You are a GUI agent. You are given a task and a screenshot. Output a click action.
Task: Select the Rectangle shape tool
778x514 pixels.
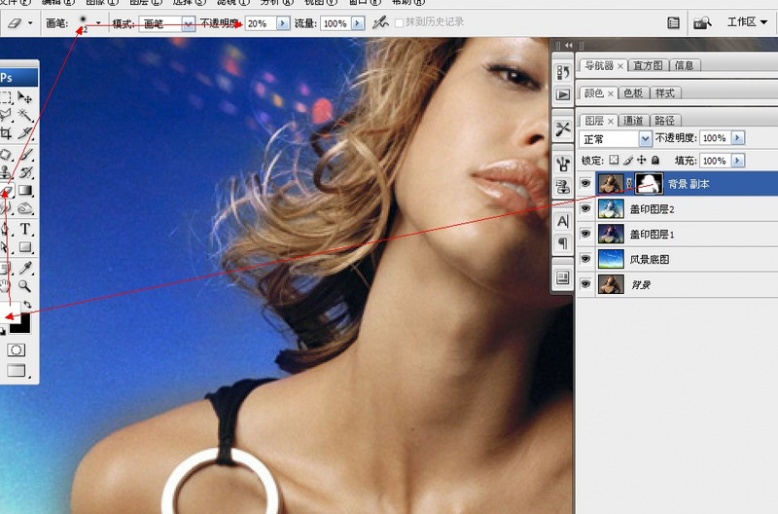click(25, 247)
